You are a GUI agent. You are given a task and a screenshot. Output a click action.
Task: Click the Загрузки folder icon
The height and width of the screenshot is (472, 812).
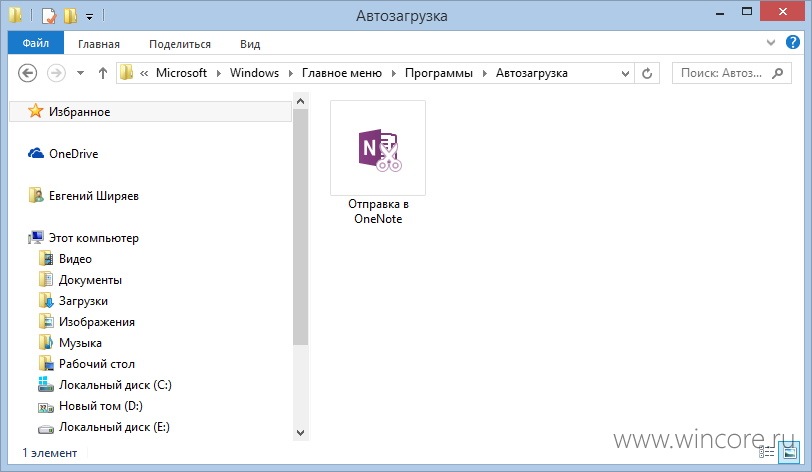coord(46,301)
